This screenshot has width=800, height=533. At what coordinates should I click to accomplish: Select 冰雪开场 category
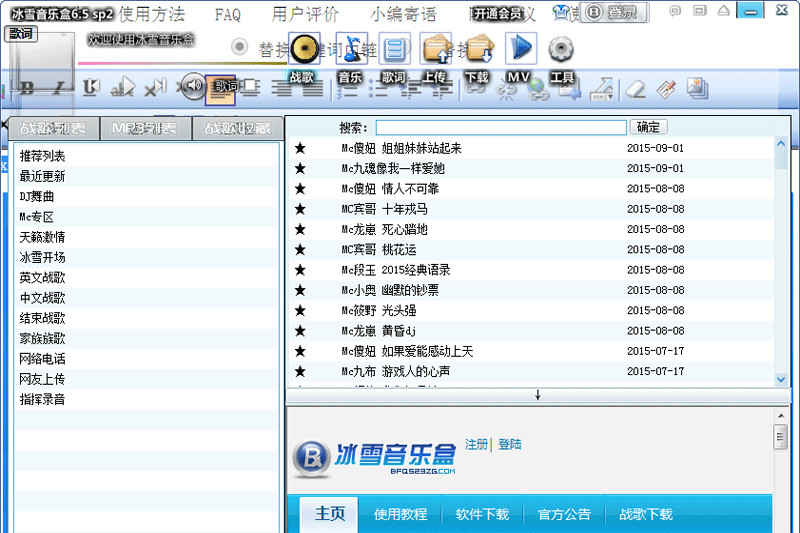(42, 257)
